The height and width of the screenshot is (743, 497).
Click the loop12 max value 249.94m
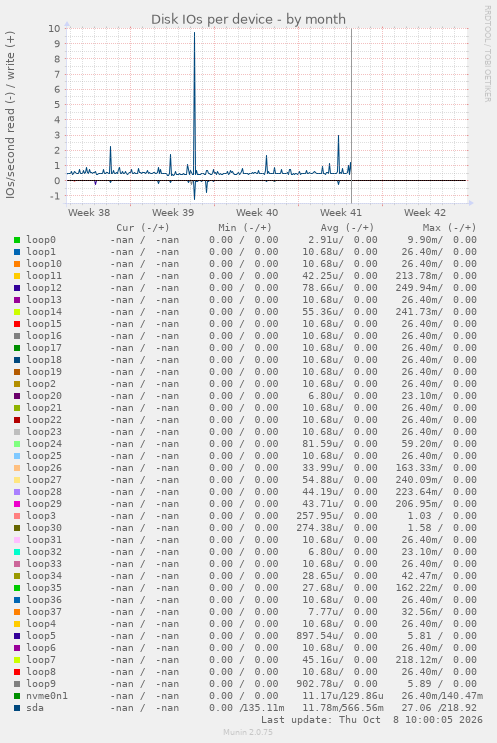tap(419, 288)
